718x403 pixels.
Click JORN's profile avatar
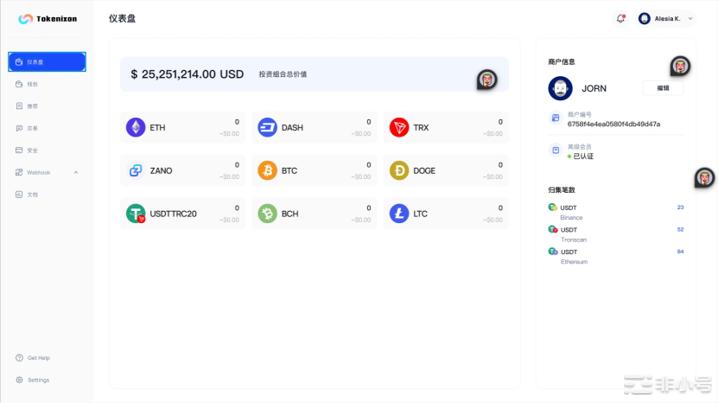point(560,88)
